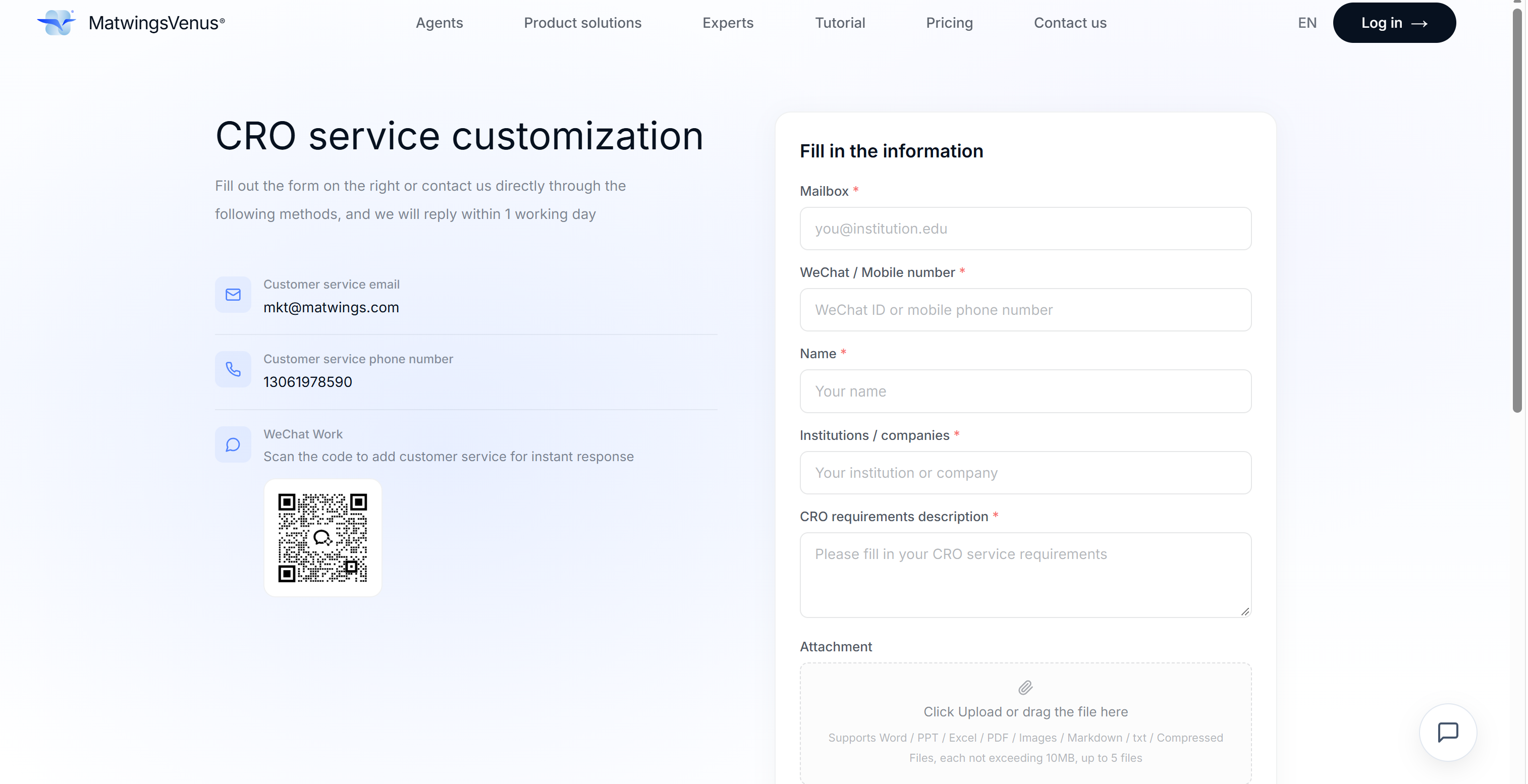Click the 'Customer service phone number' label
The width and height of the screenshot is (1528, 784).
point(358,359)
